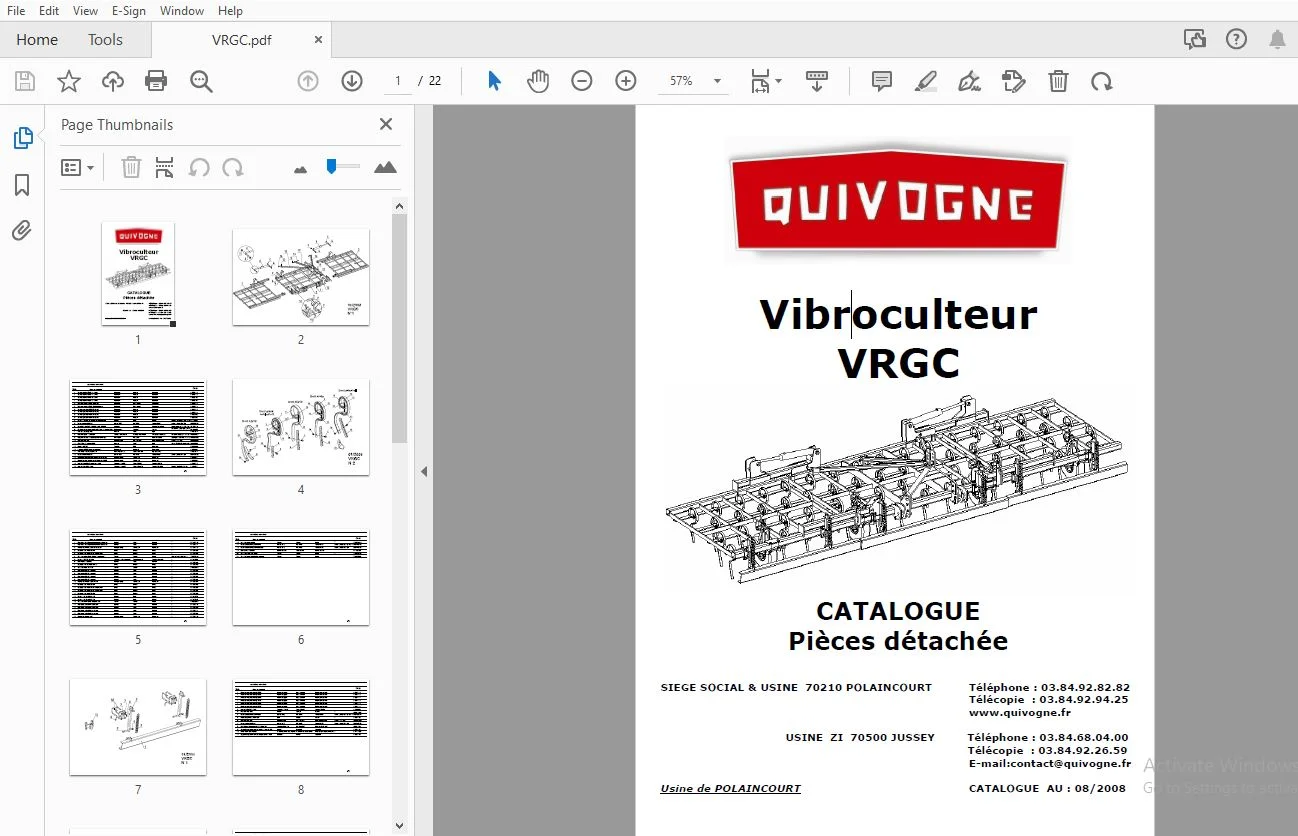Viewport: 1298px width, 836px height.
Task: Click the page number input field
Action: pos(397,81)
